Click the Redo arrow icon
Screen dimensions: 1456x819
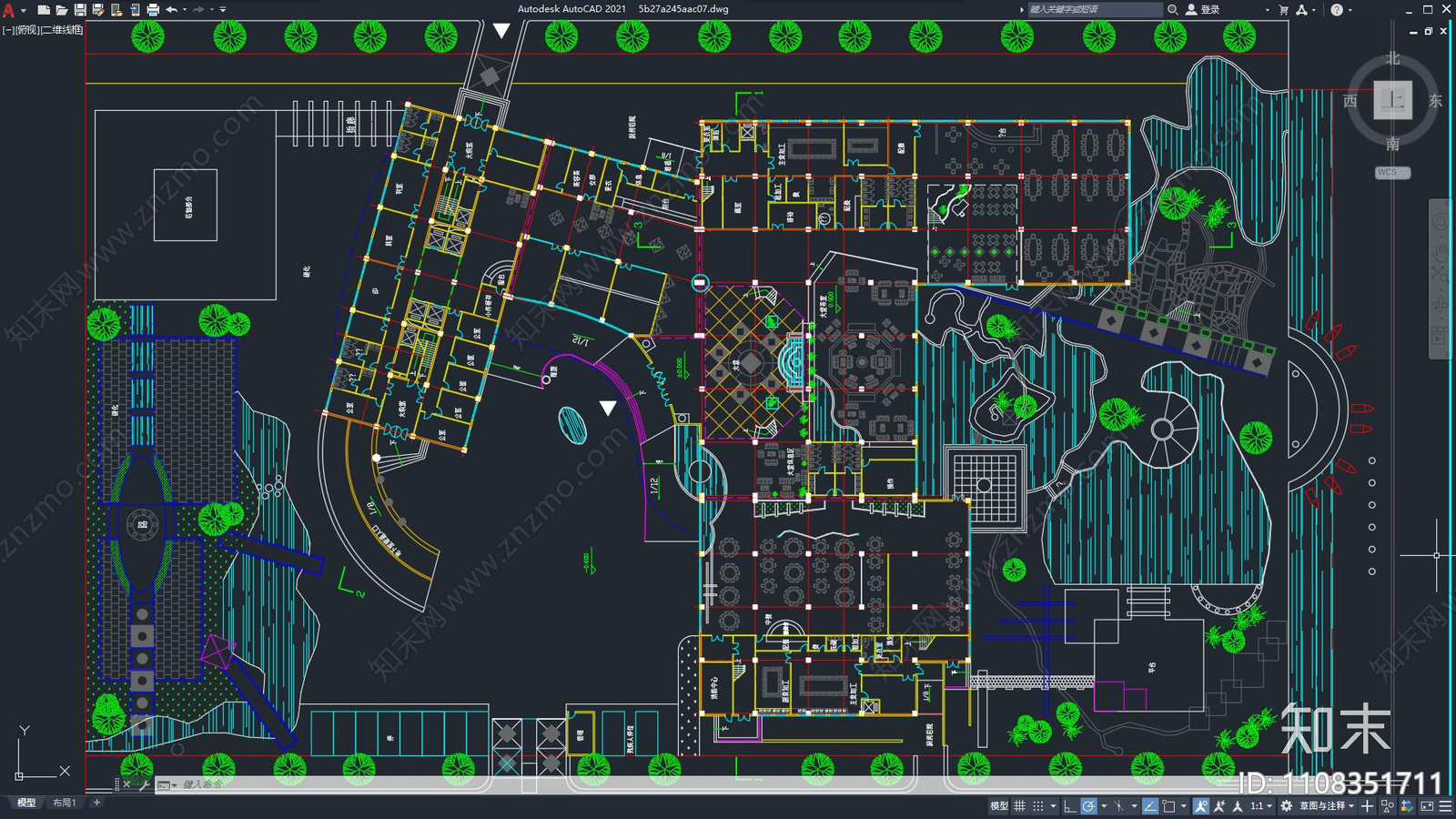point(198,10)
